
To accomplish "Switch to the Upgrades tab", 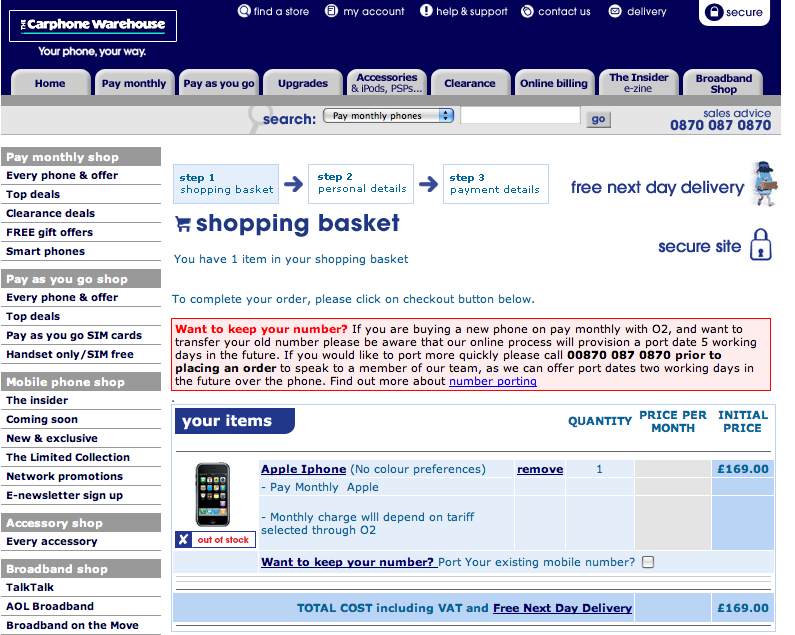I will 303,83.
